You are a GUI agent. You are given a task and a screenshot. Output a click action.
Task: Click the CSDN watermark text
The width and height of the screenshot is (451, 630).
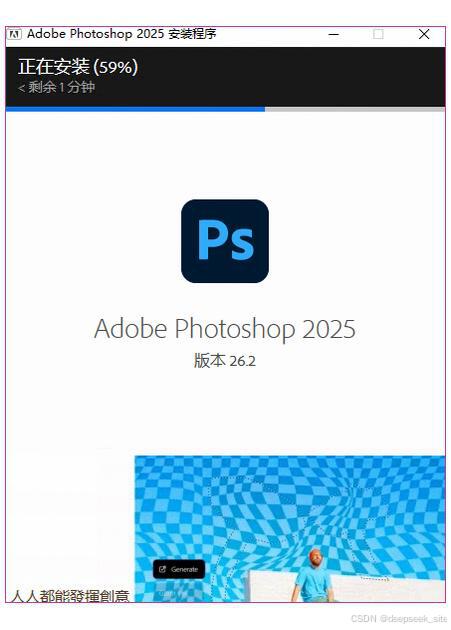coord(399,618)
